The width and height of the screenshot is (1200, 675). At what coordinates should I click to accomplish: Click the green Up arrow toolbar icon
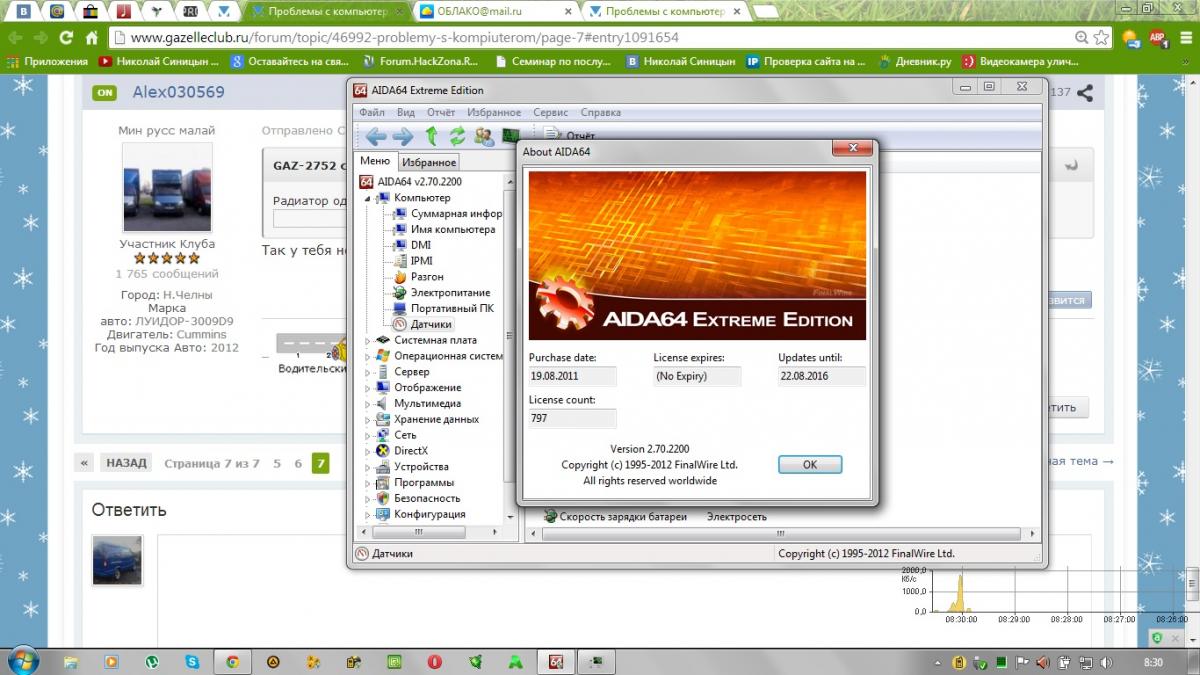pos(431,136)
